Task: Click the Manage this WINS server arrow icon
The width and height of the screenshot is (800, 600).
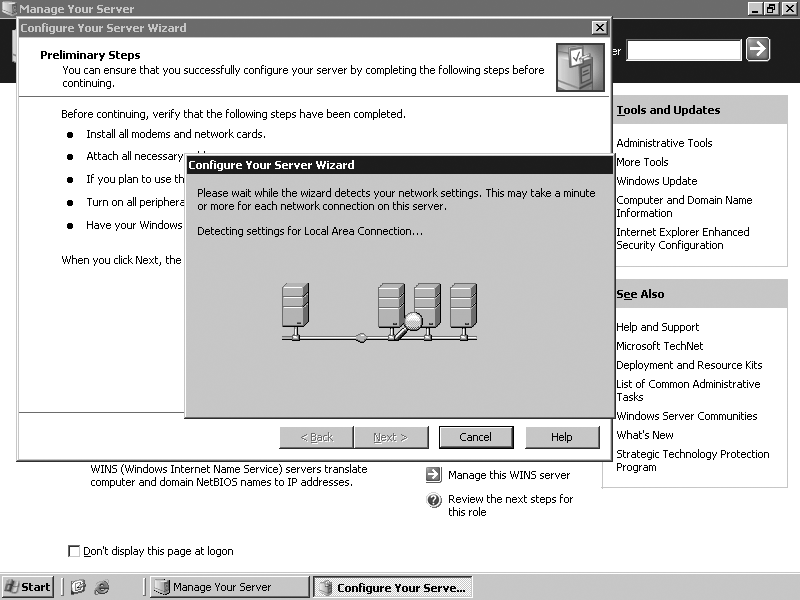Action: tap(433, 475)
